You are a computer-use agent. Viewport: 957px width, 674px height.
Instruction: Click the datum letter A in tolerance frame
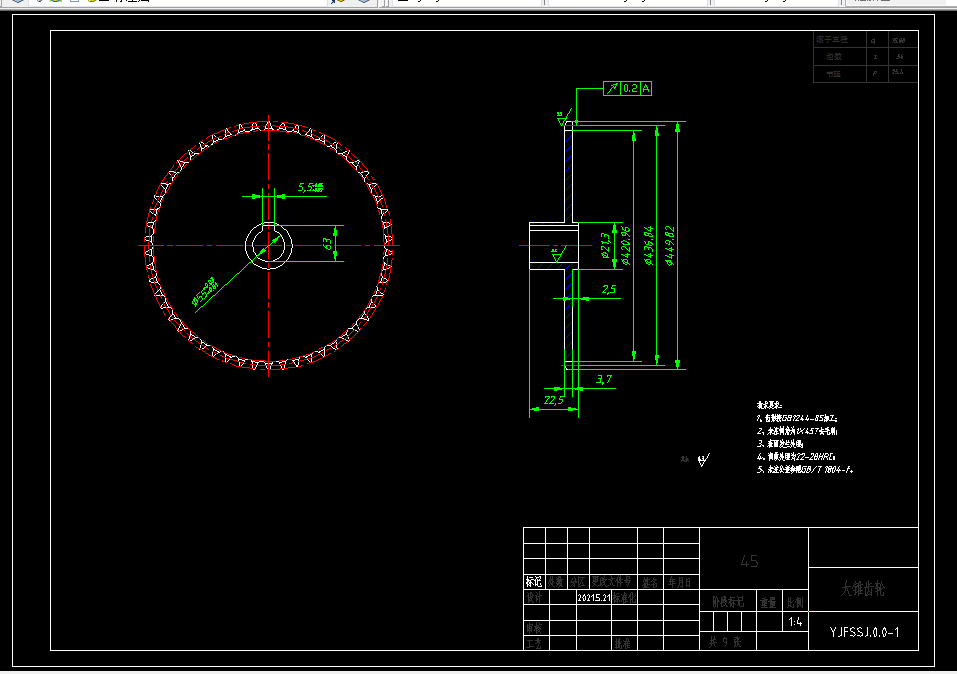(x=646, y=89)
